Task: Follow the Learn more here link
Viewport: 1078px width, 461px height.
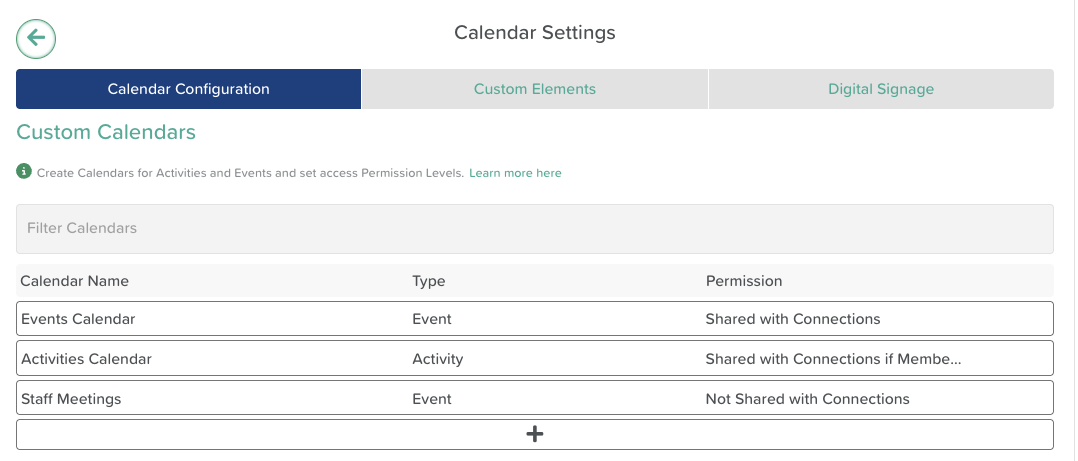Action: (x=515, y=173)
